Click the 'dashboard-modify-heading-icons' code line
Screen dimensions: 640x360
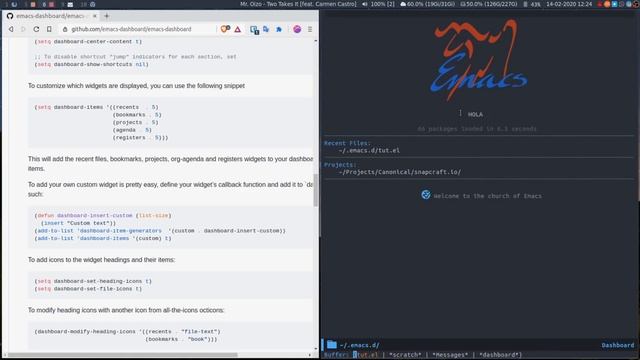click(x=127, y=331)
